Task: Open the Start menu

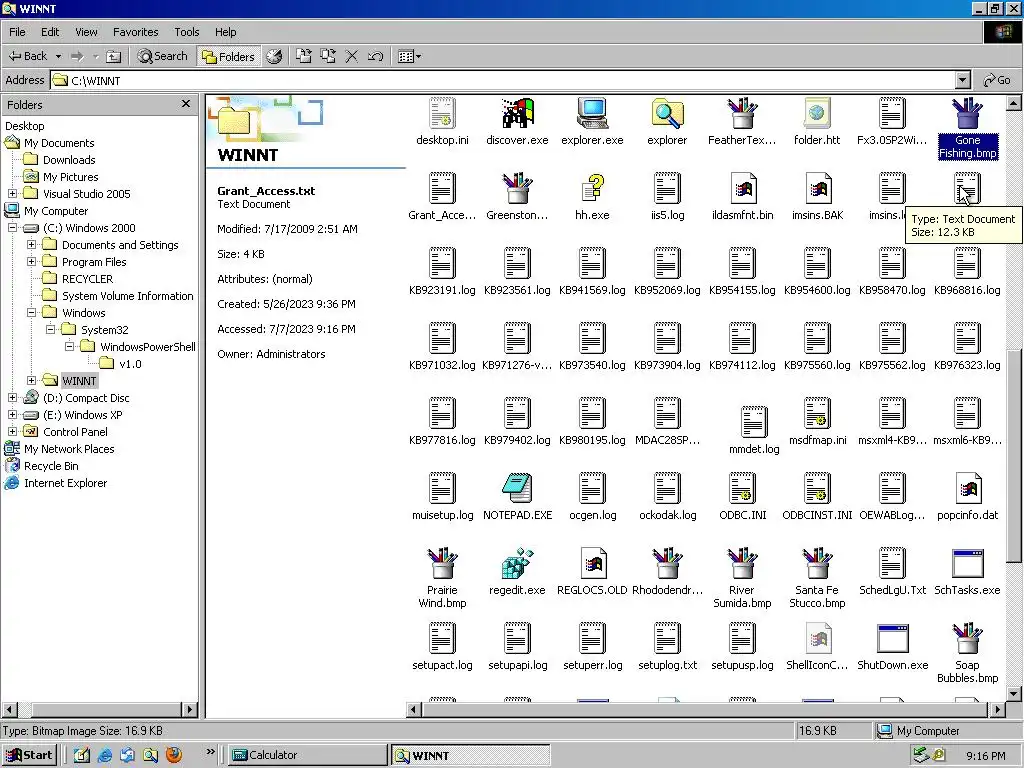Action: coord(29,755)
